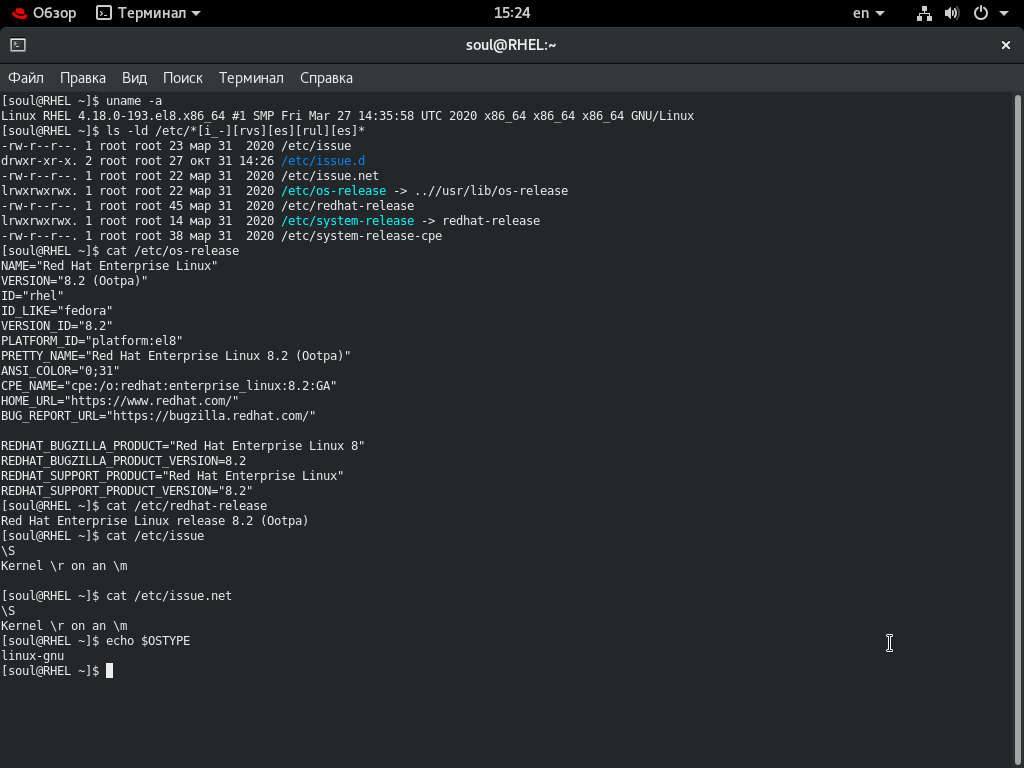Open the Справка menu

click(x=327, y=78)
